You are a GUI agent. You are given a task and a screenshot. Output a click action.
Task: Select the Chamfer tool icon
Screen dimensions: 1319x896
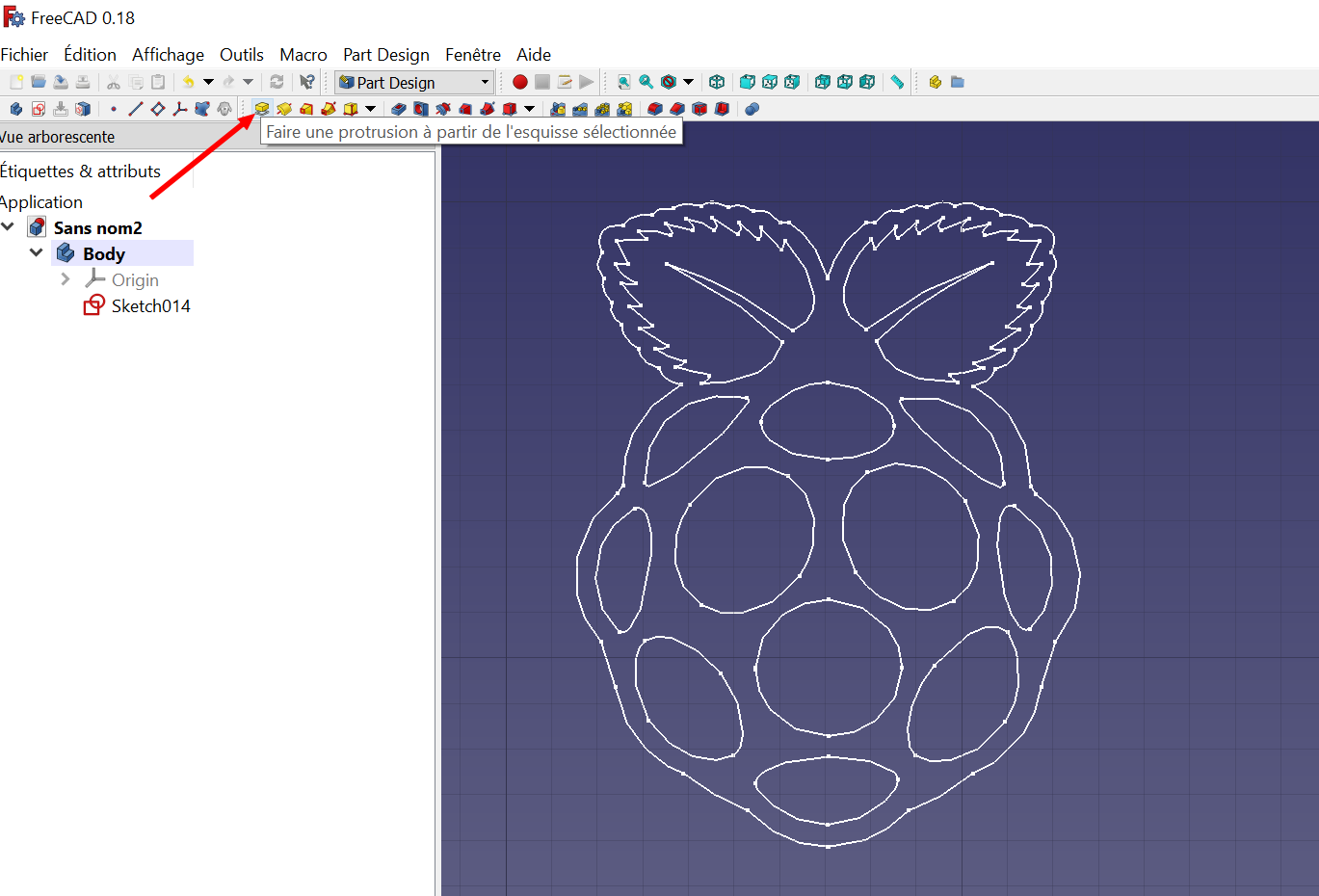tap(677, 109)
